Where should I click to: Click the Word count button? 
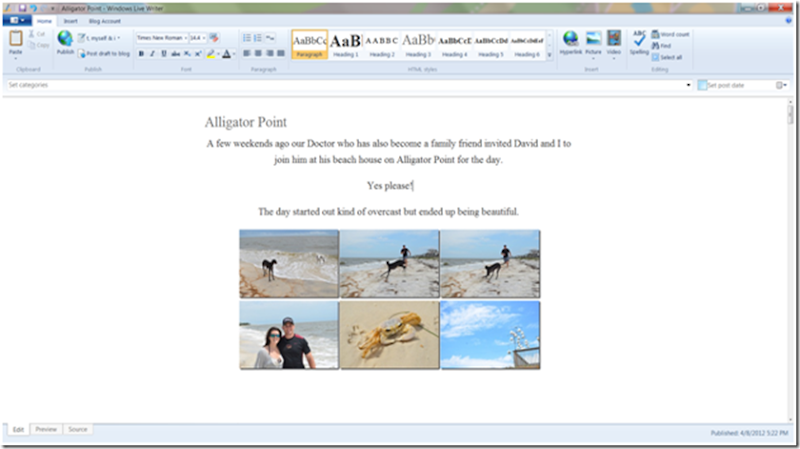point(670,34)
